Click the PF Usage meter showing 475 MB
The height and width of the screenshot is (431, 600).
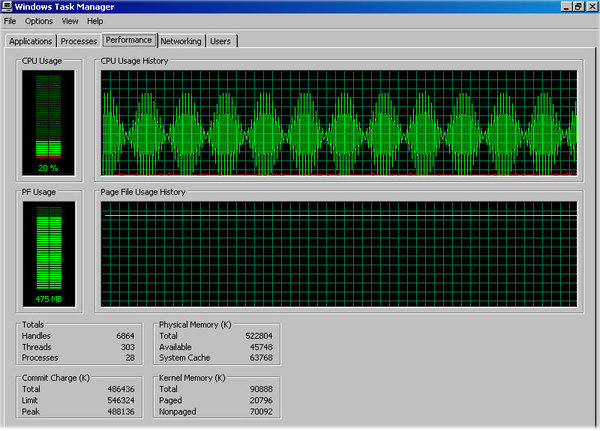(x=49, y=254)
